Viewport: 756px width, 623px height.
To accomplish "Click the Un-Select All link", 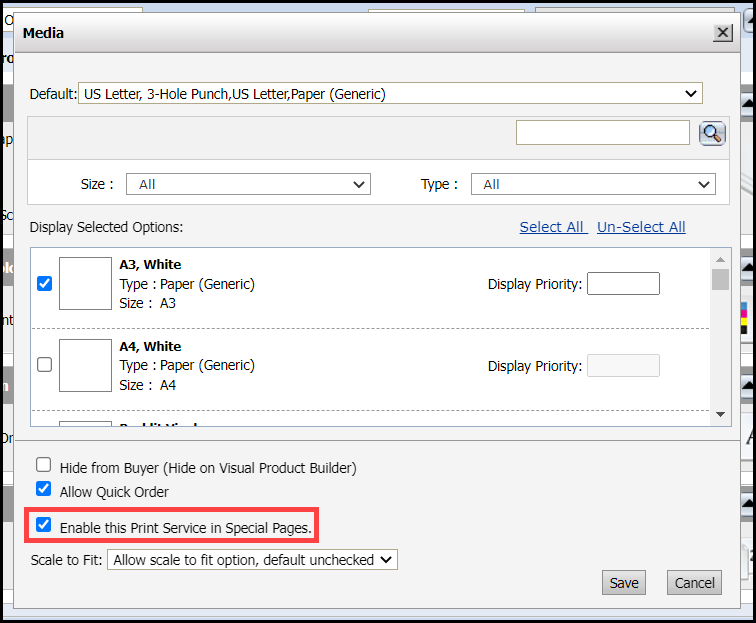I will pyautogui.click(x=641, y=227).
